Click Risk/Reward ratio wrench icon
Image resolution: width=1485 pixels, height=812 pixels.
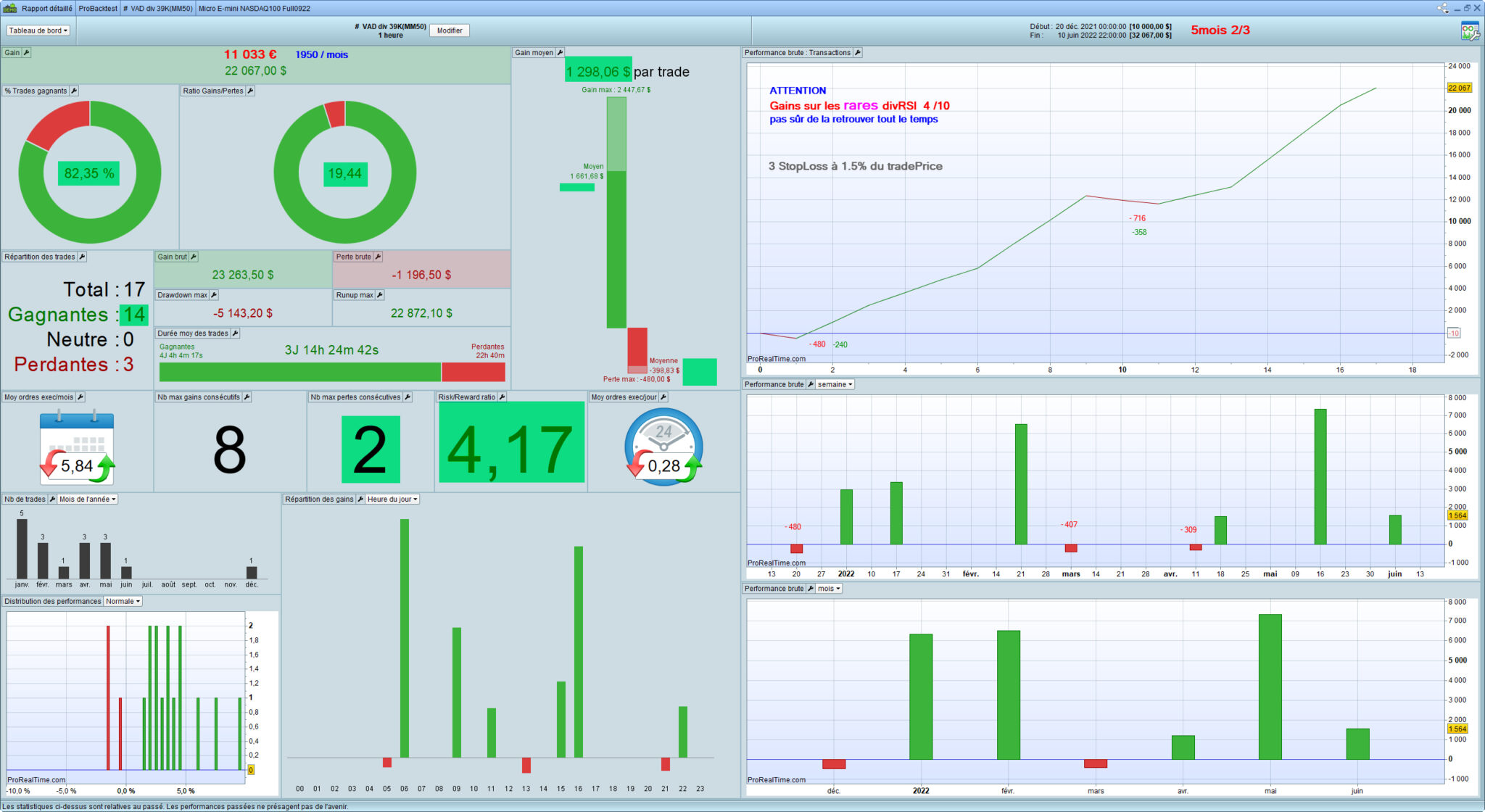tap(502, 397)
